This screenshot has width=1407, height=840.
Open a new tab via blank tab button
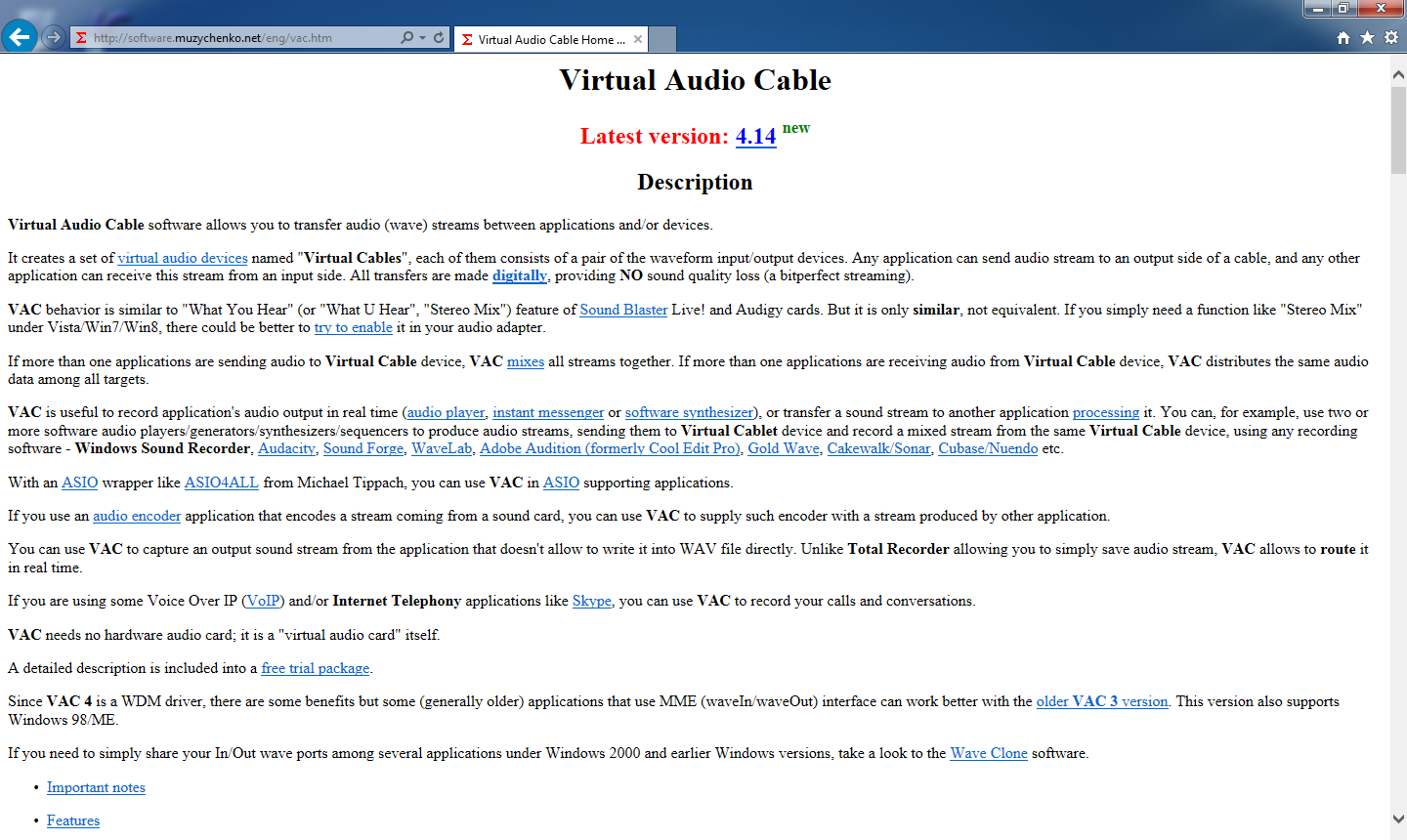pyautogui.click(x=662, y=39)
